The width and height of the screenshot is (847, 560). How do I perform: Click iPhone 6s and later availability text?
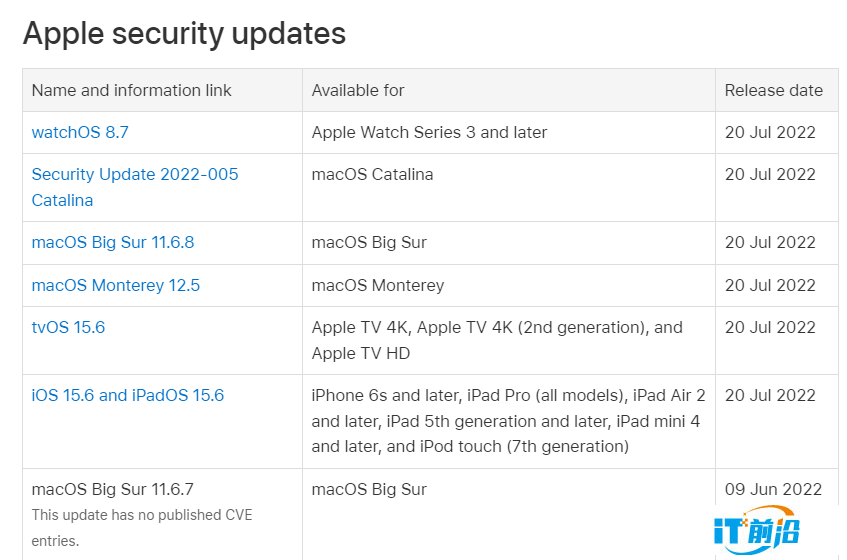(x=508, y=421)
